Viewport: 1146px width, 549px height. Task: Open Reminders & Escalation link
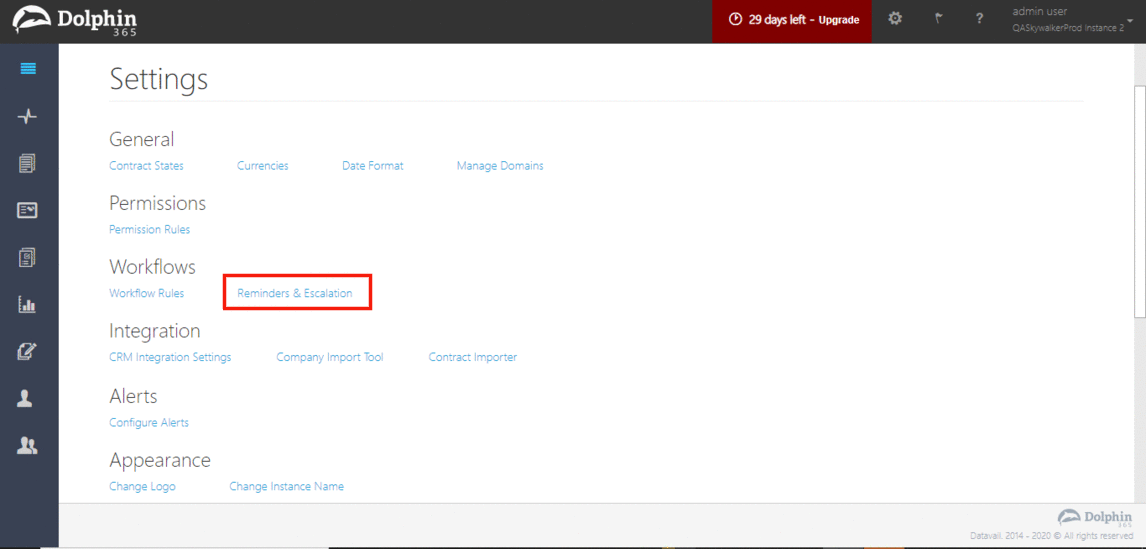[295, 293]
